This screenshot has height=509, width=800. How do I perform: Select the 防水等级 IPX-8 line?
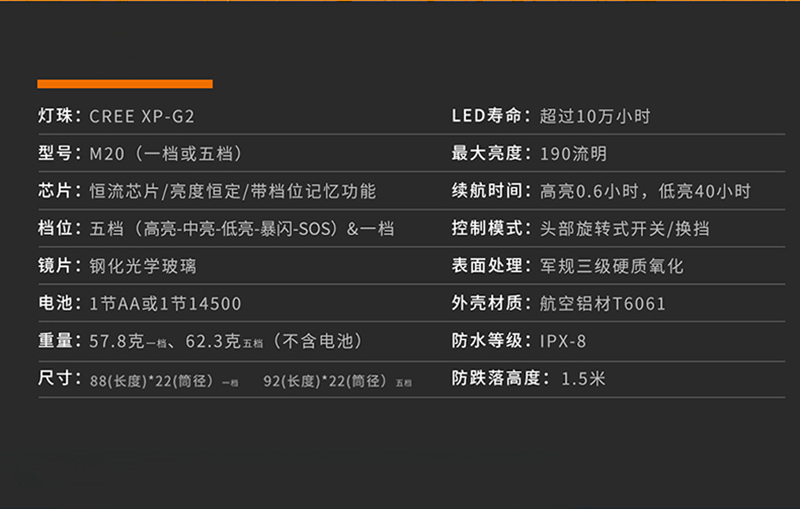tap(519, 341)
